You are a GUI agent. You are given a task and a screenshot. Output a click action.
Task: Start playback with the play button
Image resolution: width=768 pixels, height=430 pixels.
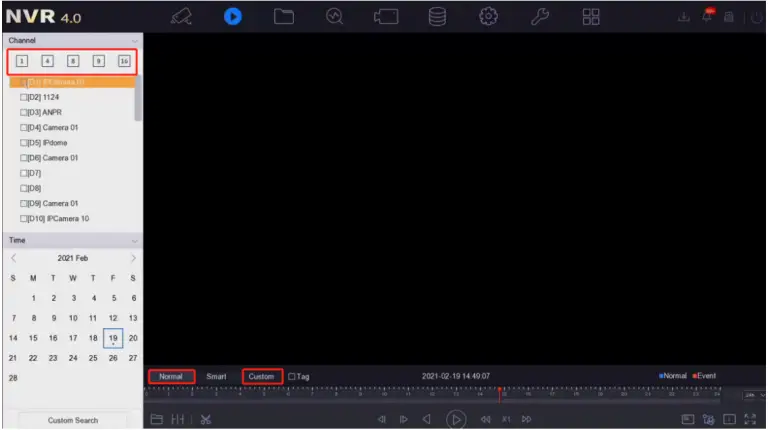coord(456,419)
